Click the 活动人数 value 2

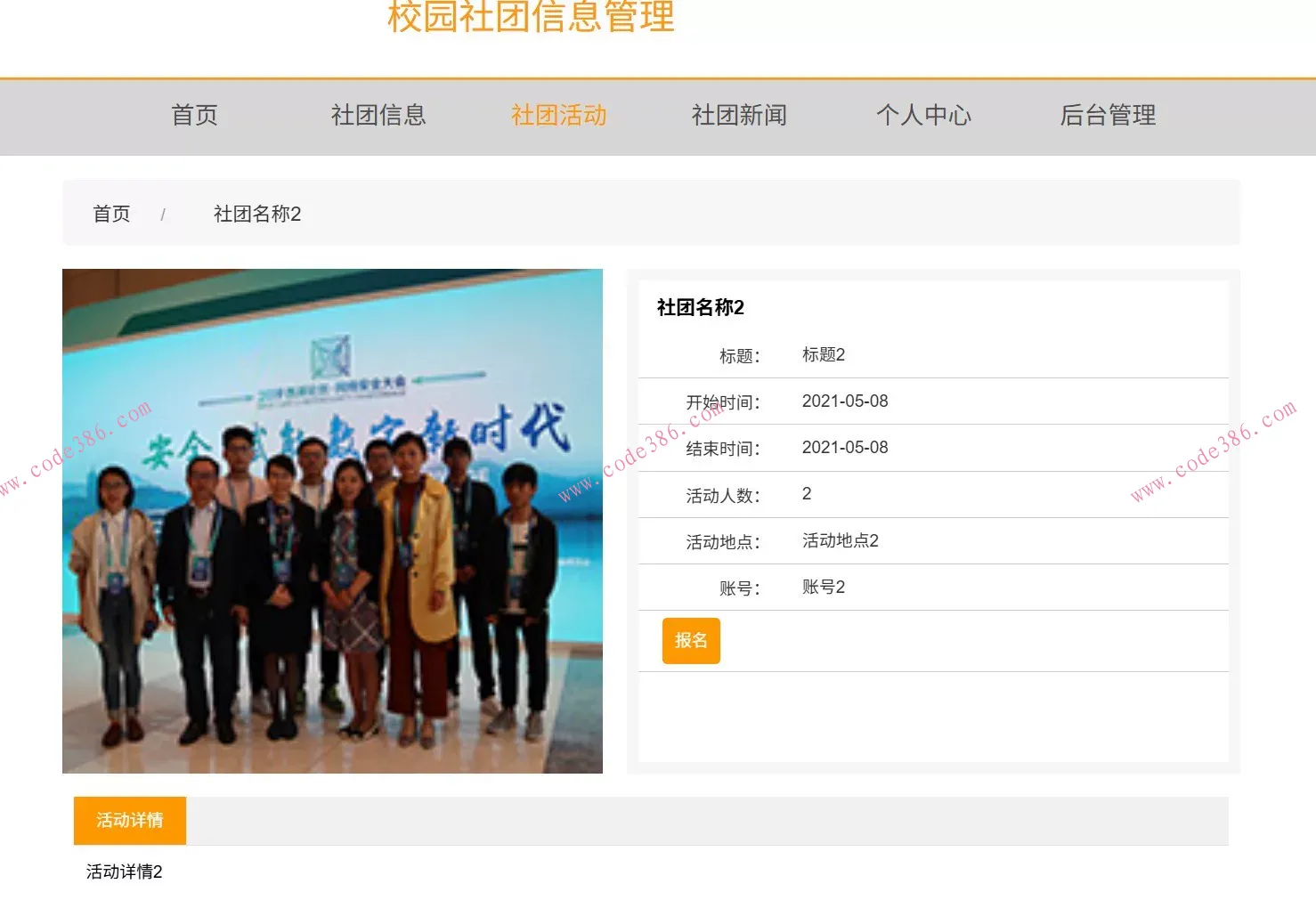point(807,494)
